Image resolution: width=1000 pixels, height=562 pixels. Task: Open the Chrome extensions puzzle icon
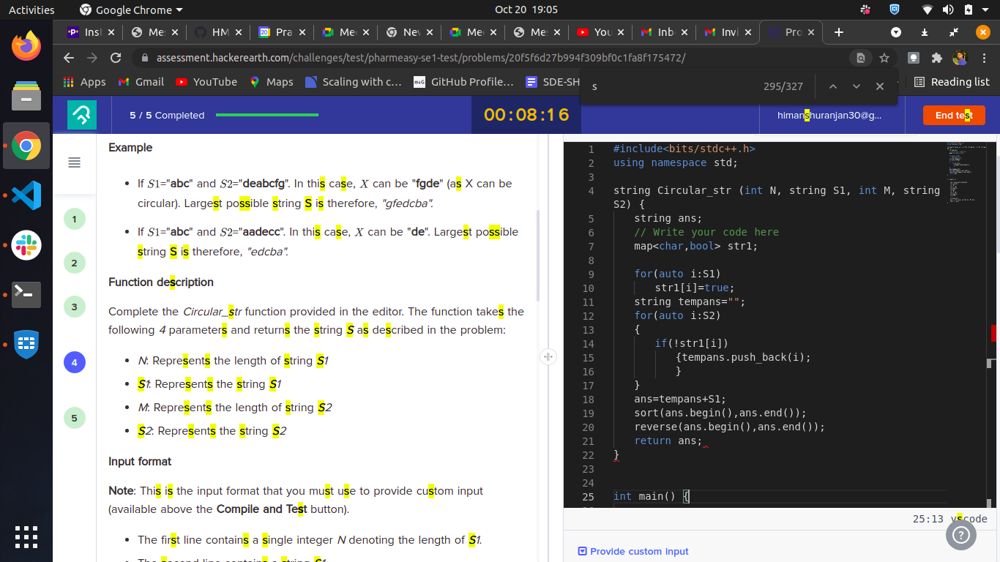coord(936,58)
